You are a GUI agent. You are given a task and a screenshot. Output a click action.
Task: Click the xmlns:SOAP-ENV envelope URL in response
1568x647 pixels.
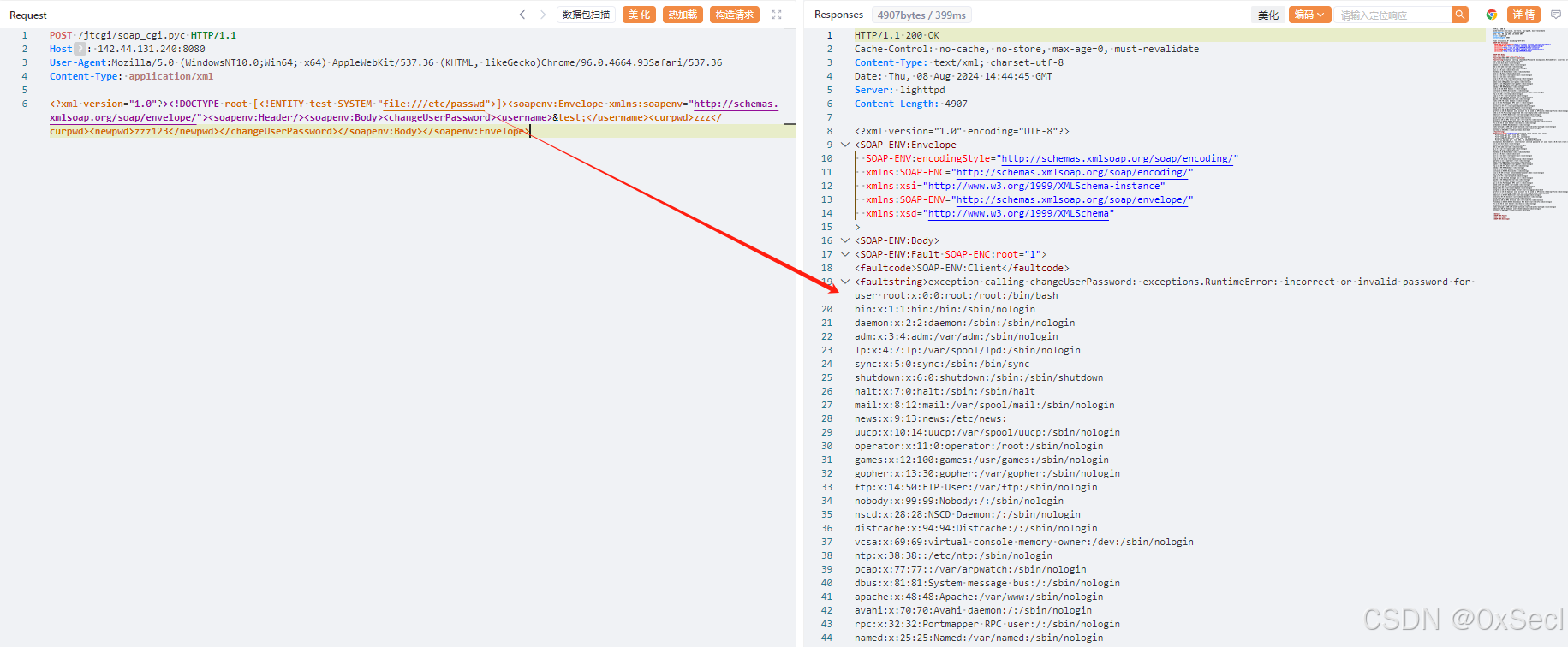(1071, 199)
